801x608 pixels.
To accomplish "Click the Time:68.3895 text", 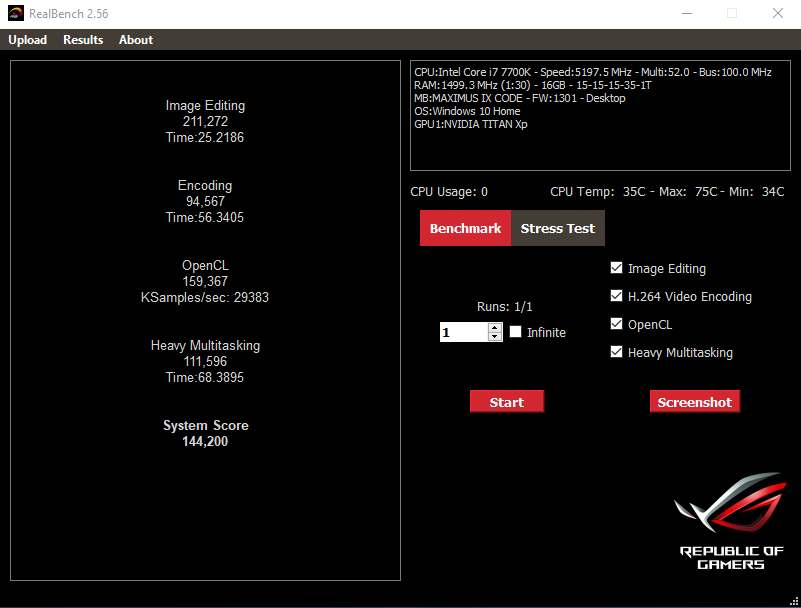I will (205, 378).
